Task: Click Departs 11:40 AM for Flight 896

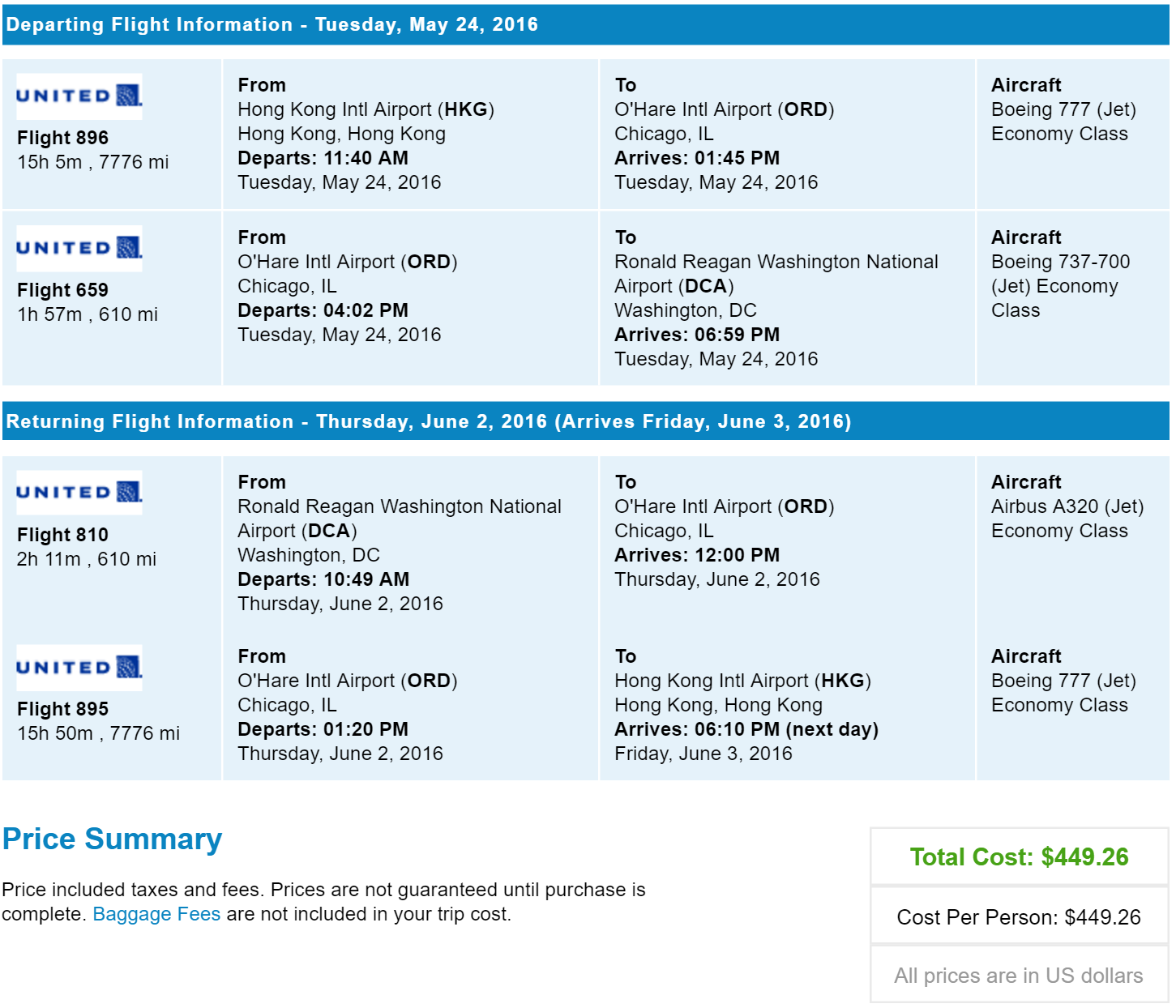Action: click(x=323, y=158)
